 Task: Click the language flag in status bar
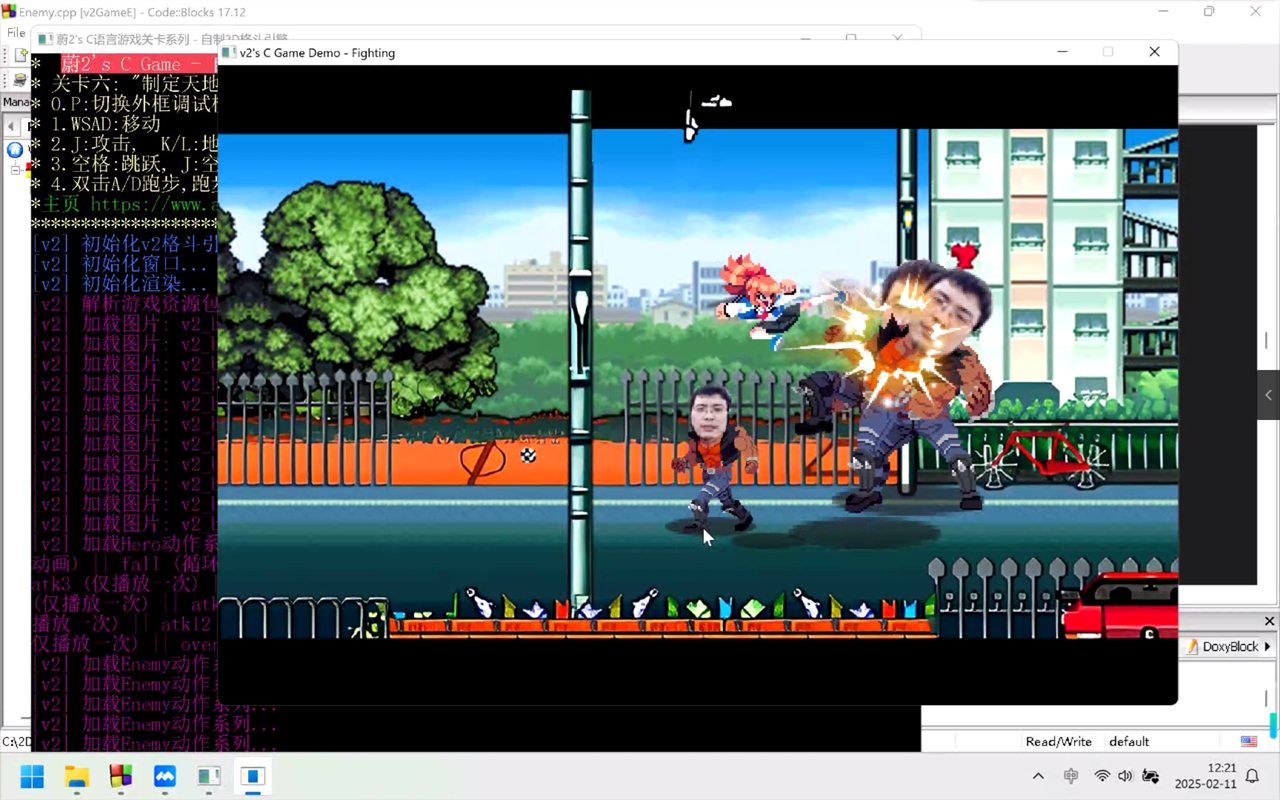[x=1249, y=741]
